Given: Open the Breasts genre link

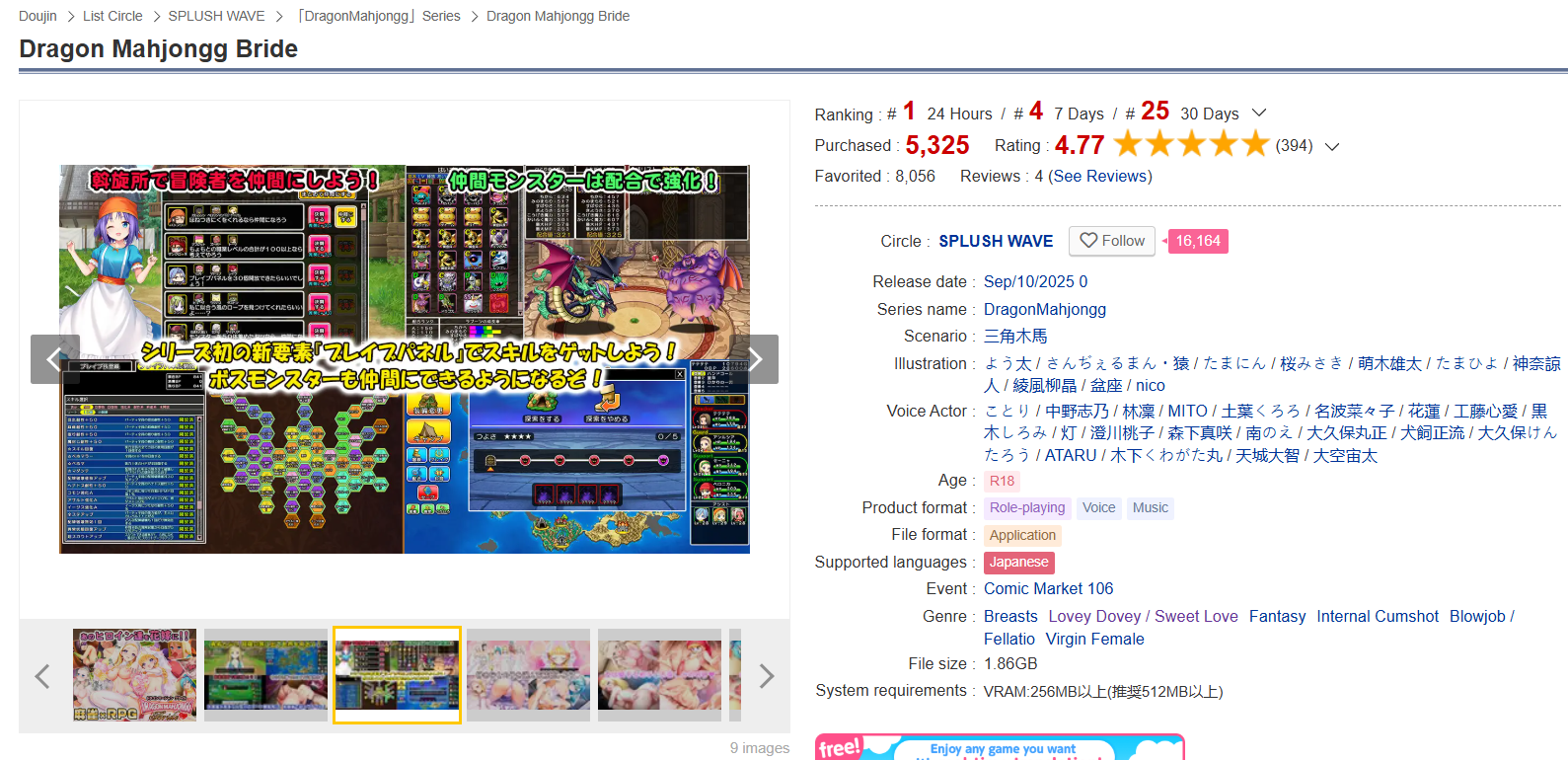Looking at the screenshot, I should [1010, 616].
